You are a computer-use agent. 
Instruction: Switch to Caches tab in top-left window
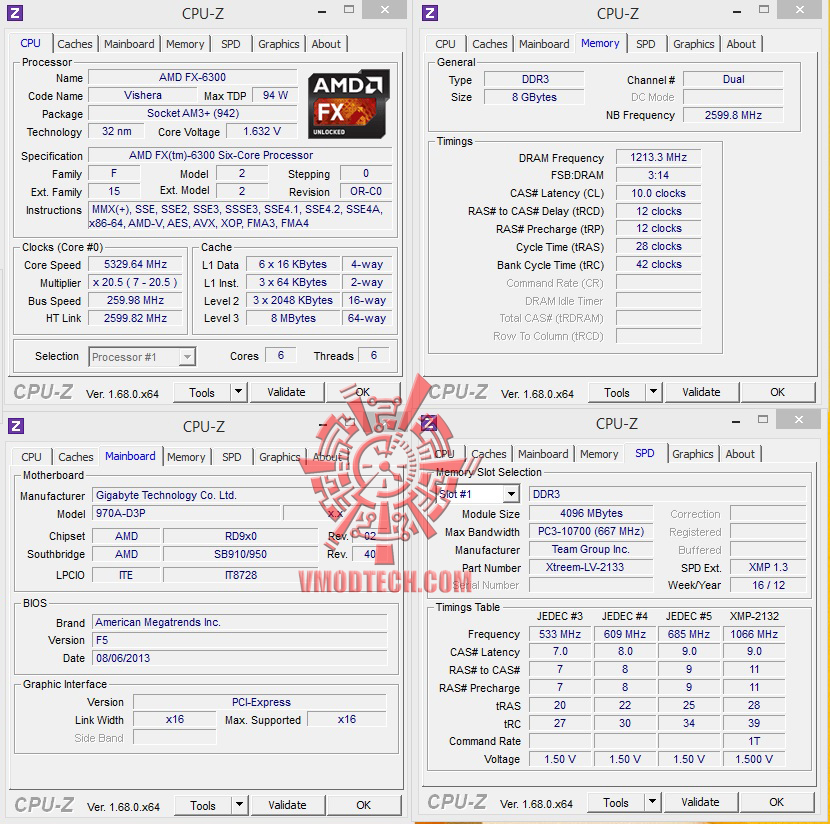pyautogui.click(x=75, y=44)
